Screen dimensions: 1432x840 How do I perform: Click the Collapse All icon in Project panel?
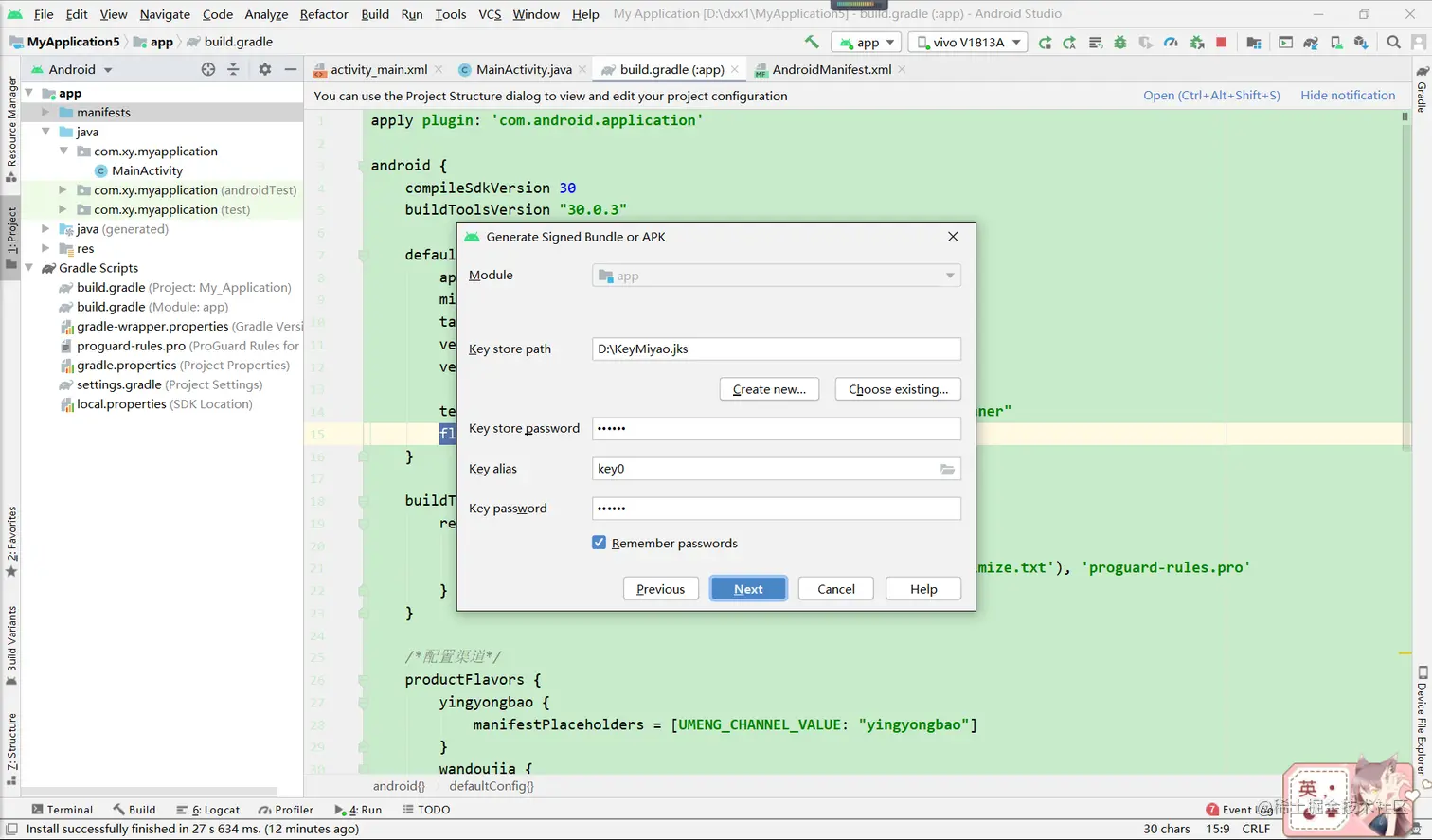pyautogui.click(x=233, y=69)
